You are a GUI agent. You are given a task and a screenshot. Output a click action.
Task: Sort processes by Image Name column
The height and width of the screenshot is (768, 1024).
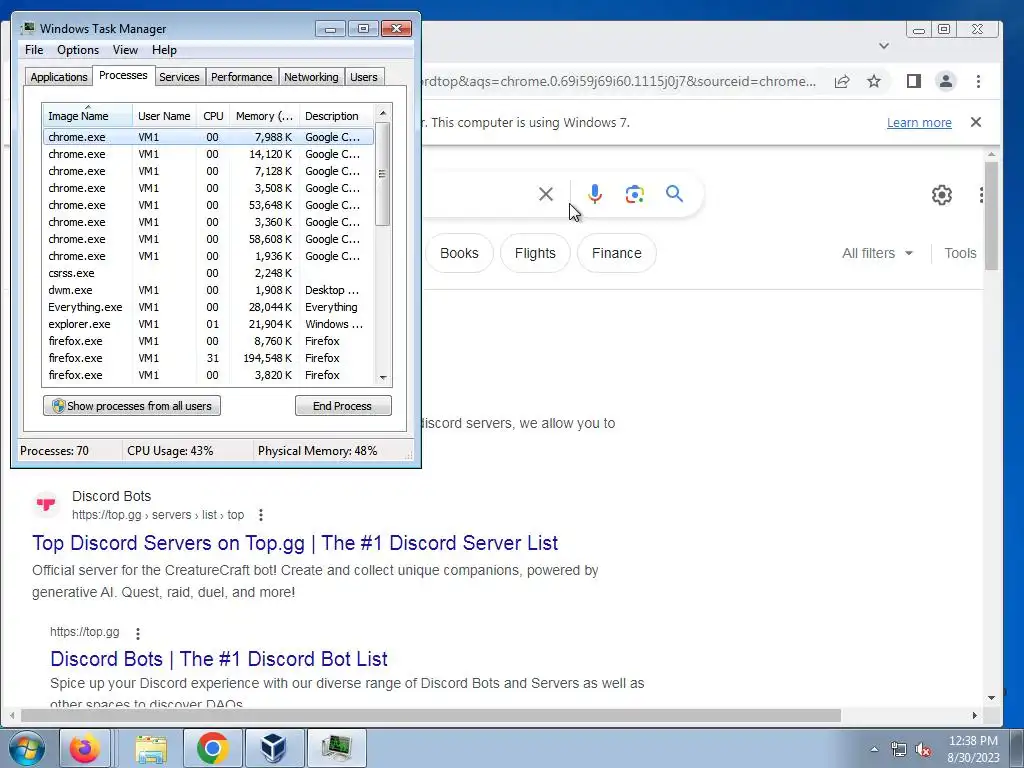point(88,116)
